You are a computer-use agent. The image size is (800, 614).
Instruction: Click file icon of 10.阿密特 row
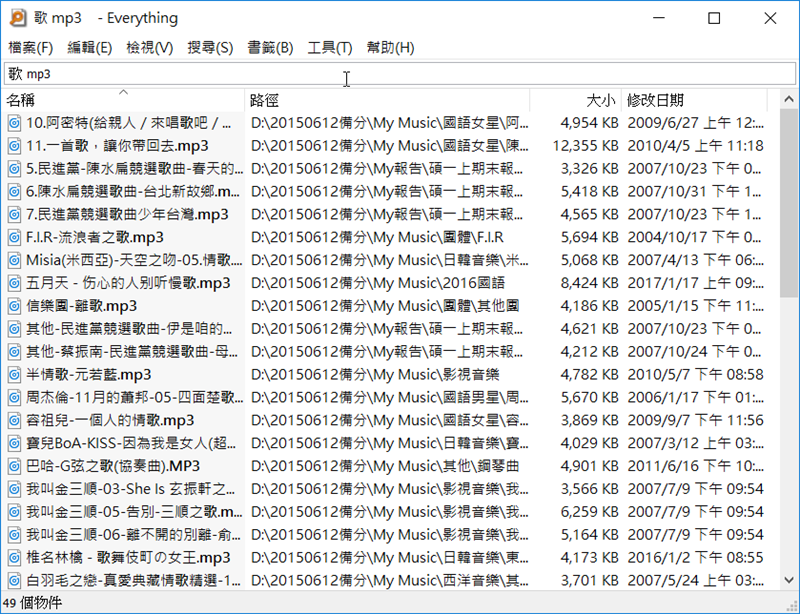[15, 123]
